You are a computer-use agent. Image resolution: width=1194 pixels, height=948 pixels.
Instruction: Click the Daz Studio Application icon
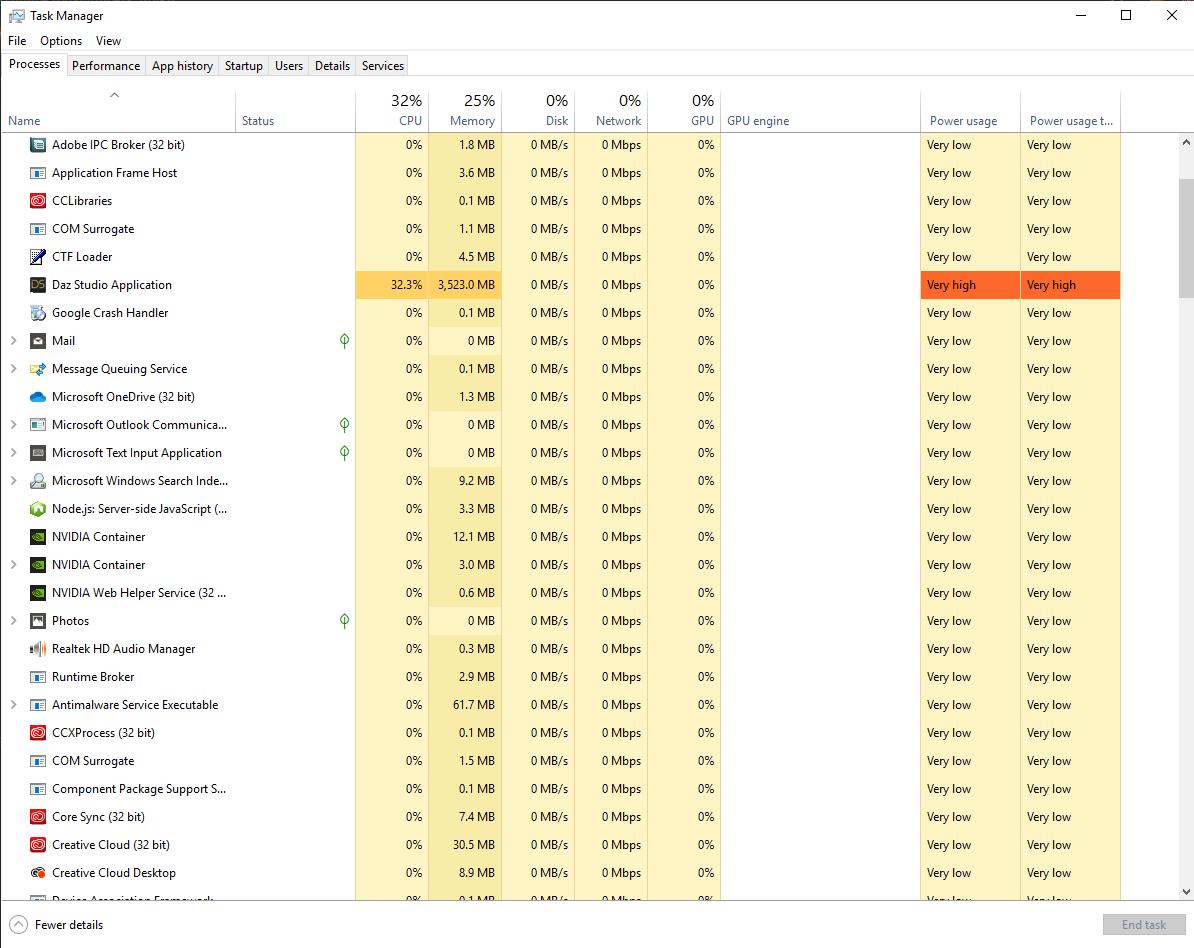pos(37,285)
